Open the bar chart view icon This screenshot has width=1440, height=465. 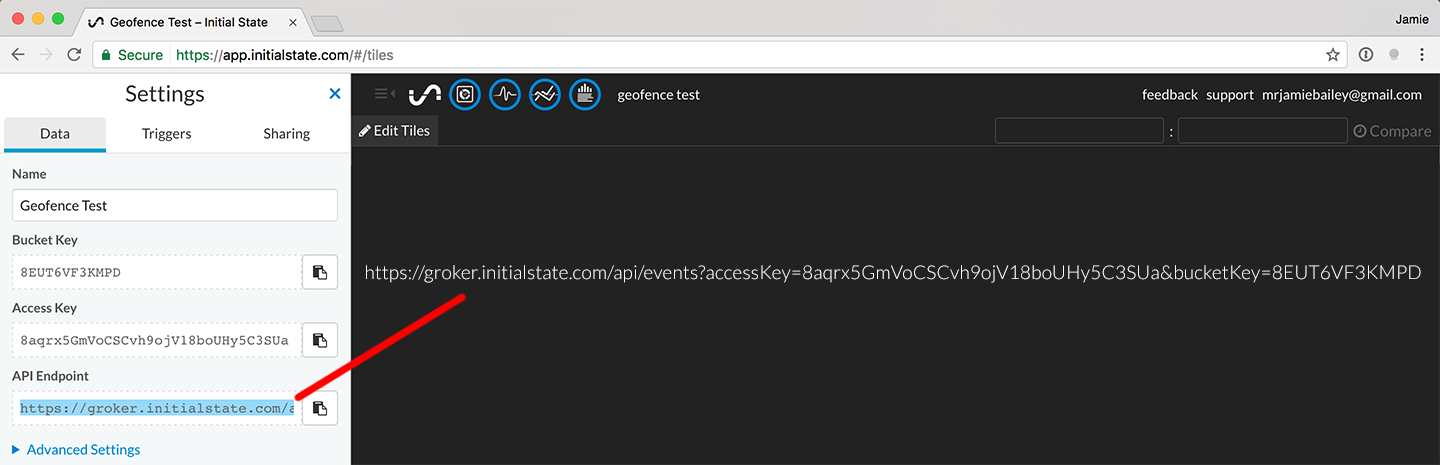(585, 95)
